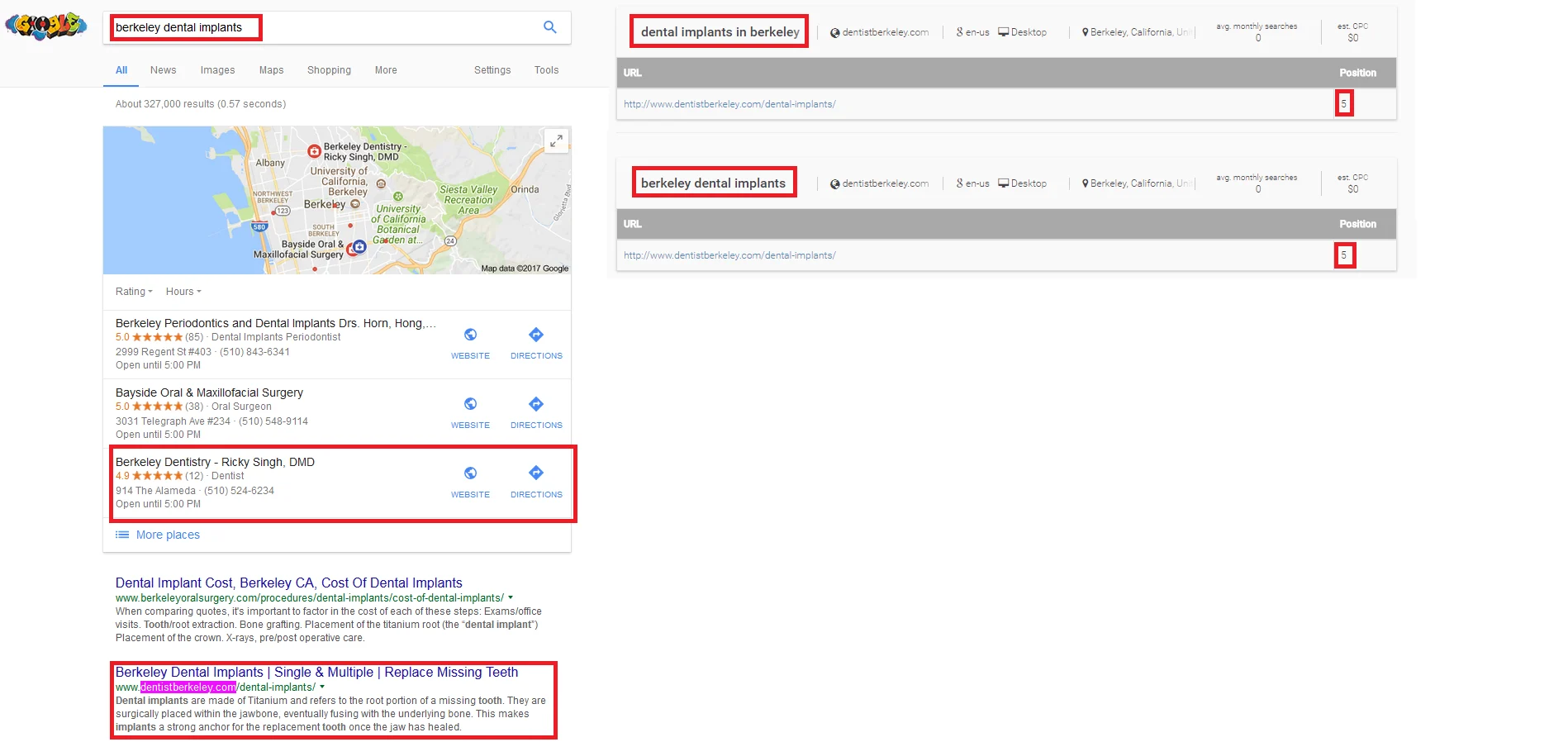Image resolution: width=1568 pixels, height=742 pixels.
Task: Open the Hours filter dropdown
Action: [x=183, y=292]
